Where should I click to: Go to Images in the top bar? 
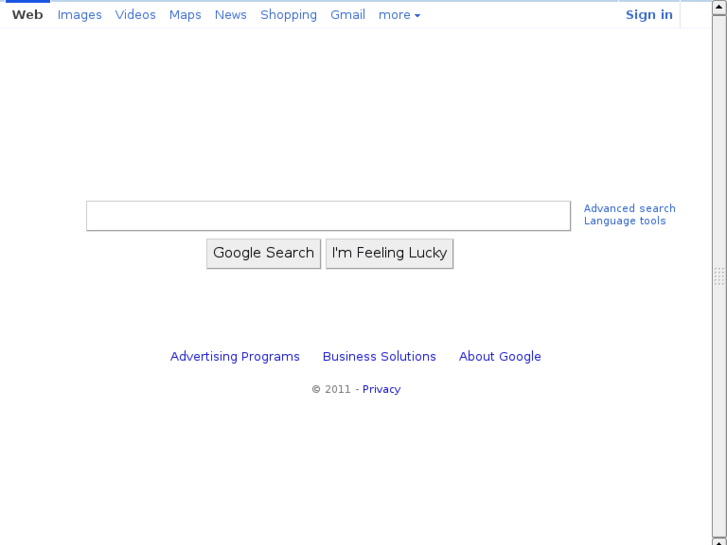(x=79, y=15)
